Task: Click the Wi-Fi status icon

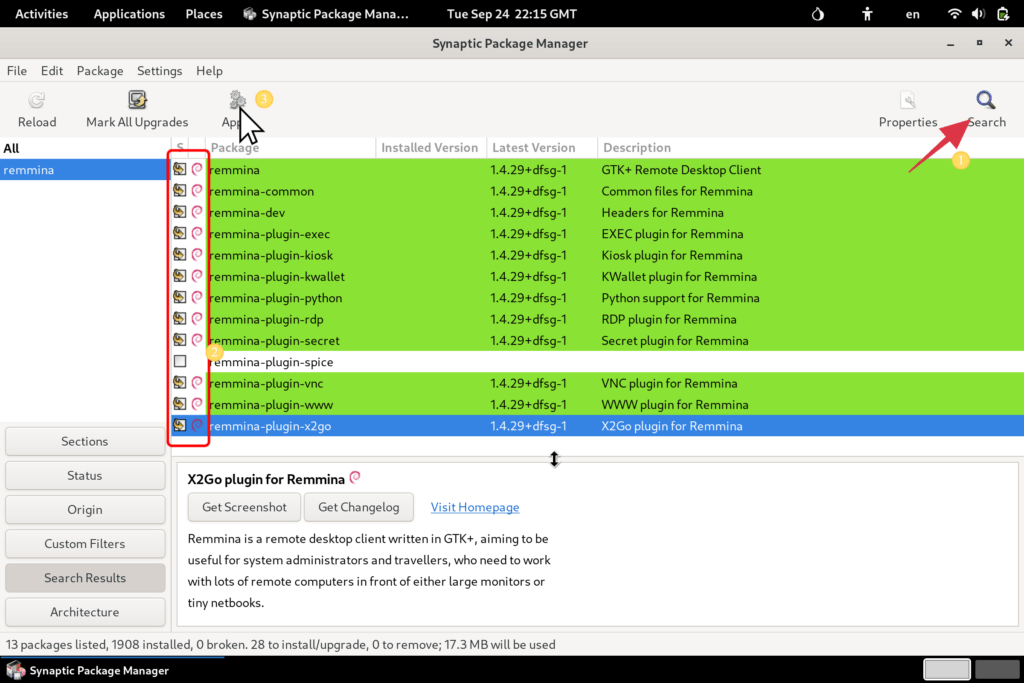Action: click(x=954, y=14)
